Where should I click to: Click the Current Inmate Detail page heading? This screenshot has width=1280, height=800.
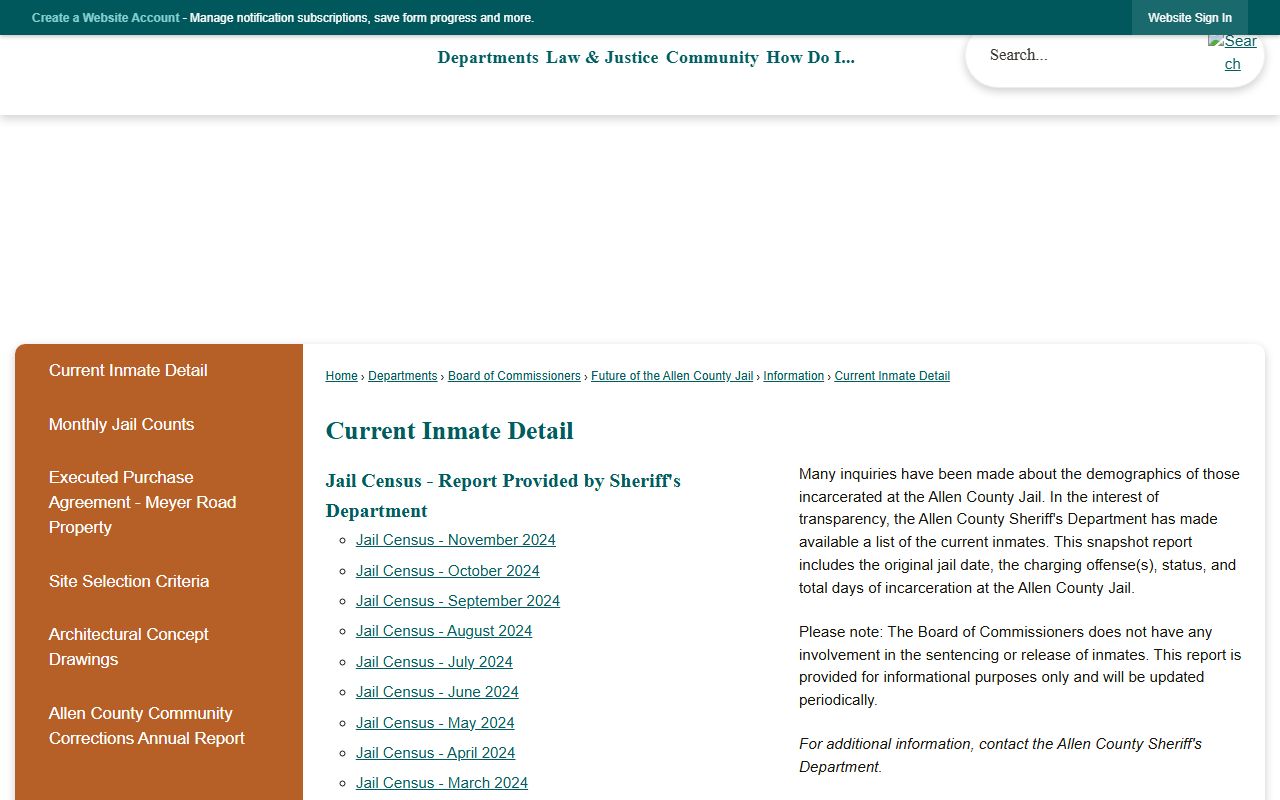(x=450, y=431)
